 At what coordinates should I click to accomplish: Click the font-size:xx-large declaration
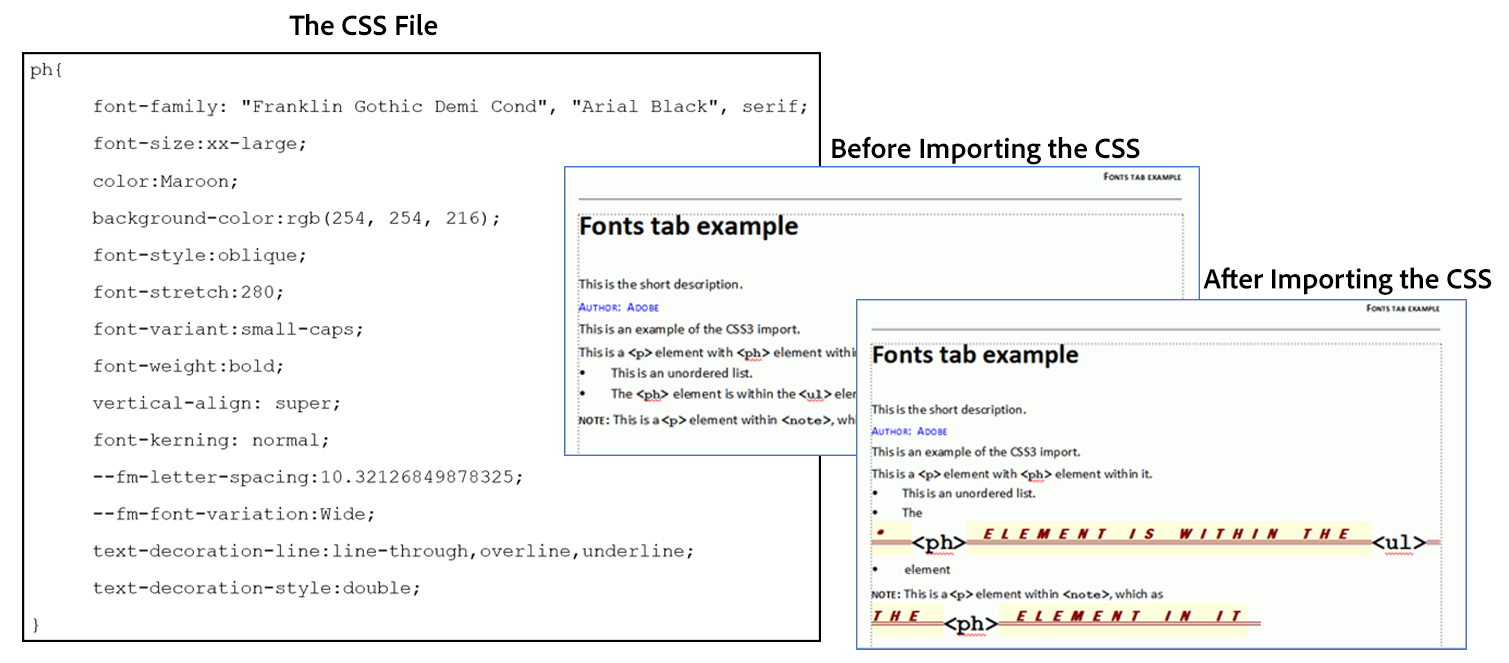(x=199, y=144)
